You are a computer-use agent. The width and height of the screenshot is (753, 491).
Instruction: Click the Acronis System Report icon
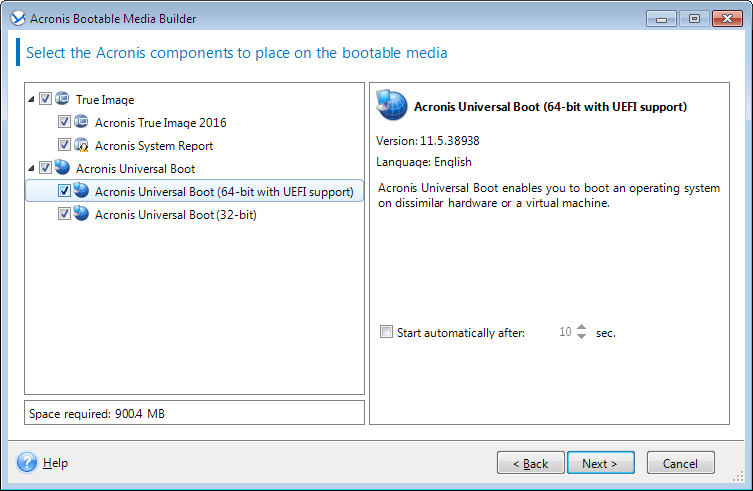click(82, 145)
